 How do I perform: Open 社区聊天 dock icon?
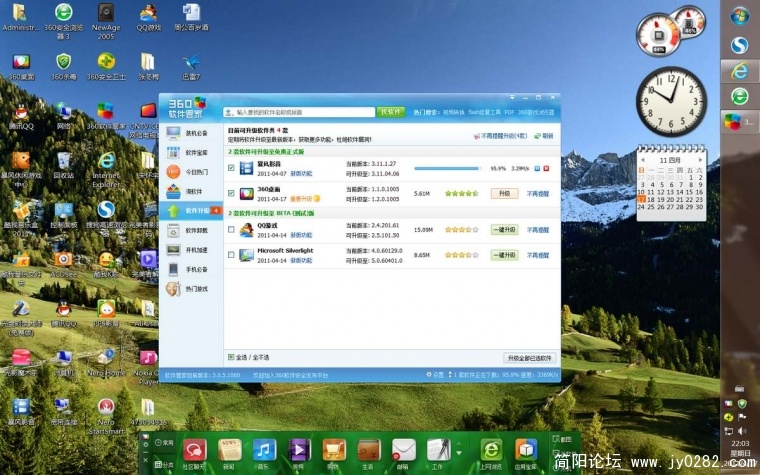(195, 455)
